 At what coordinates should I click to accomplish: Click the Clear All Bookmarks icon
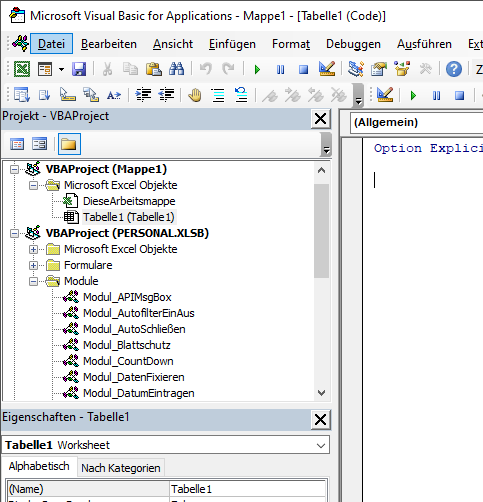coord(339,96)
